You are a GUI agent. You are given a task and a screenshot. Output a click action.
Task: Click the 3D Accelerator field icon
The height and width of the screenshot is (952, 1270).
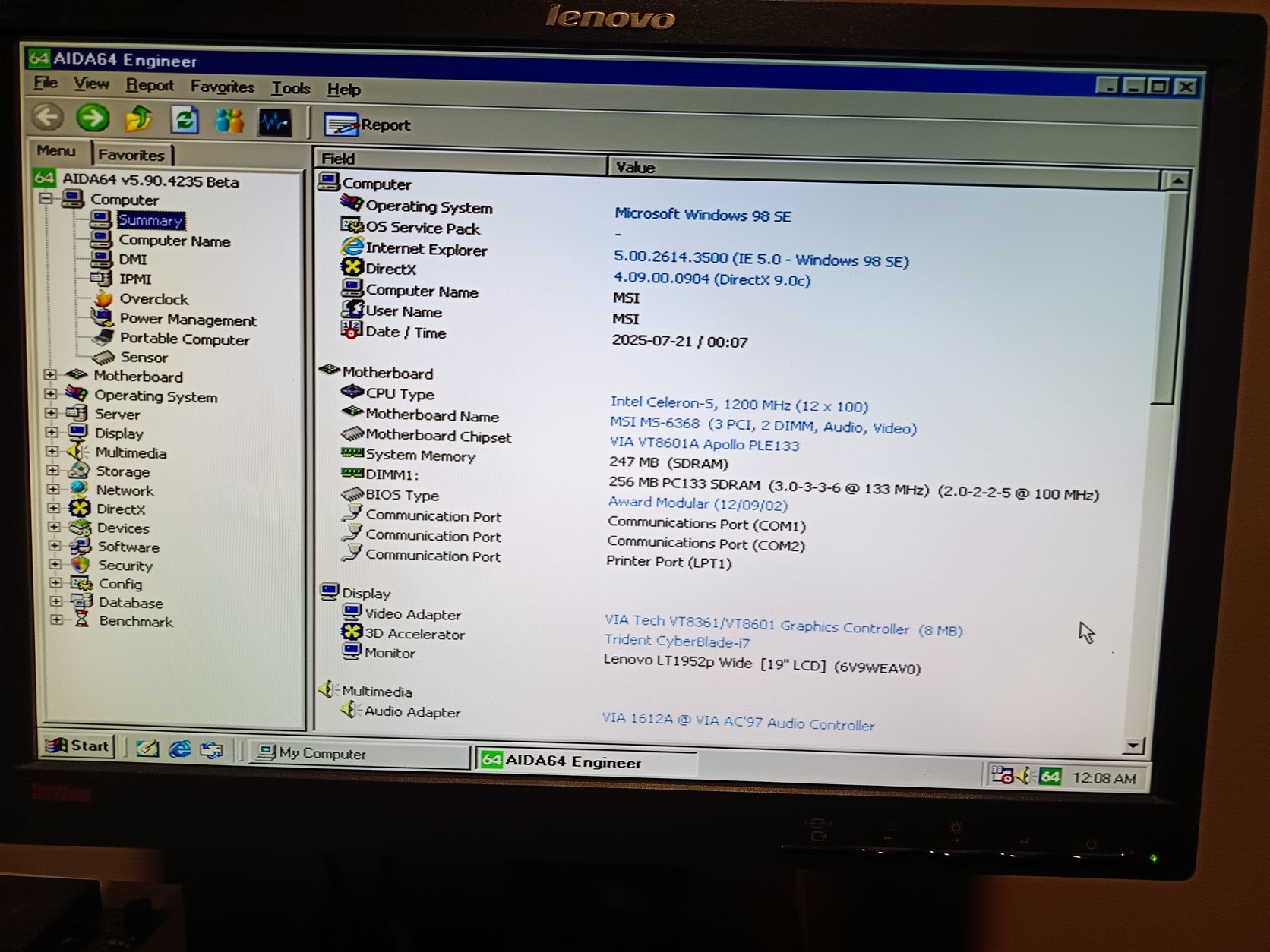tap(351, 632)
